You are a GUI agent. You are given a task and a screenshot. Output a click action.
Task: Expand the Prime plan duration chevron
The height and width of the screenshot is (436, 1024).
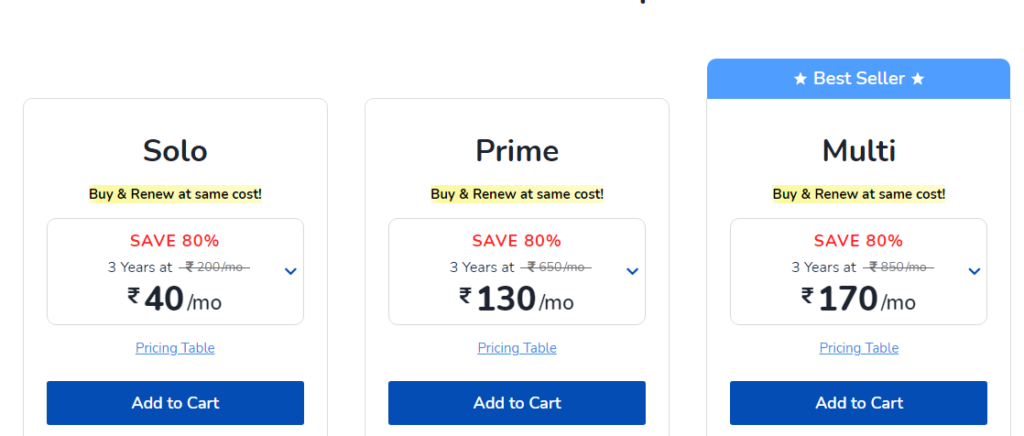point(632,271)
